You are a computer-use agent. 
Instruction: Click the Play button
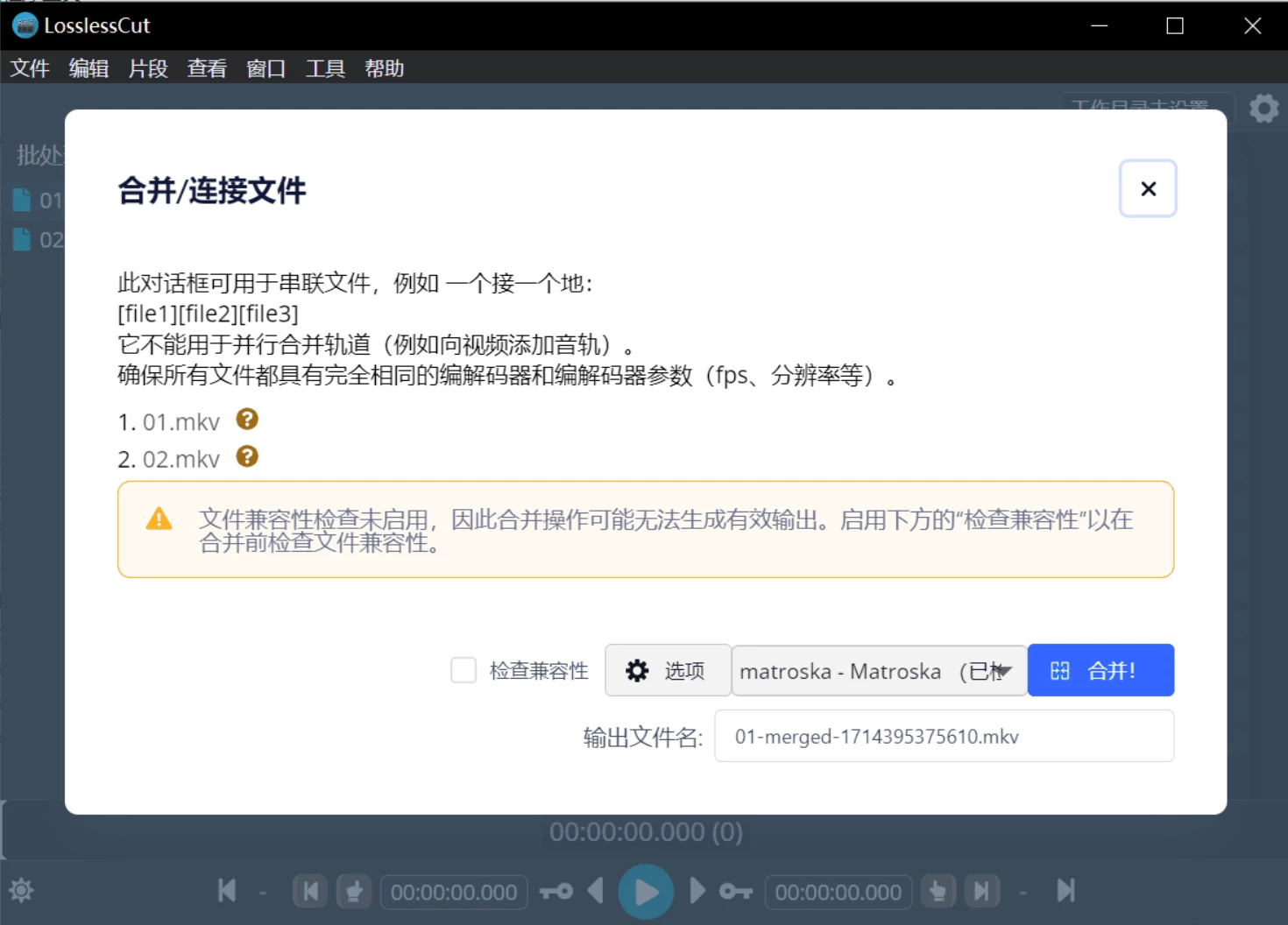click(646, 892)
